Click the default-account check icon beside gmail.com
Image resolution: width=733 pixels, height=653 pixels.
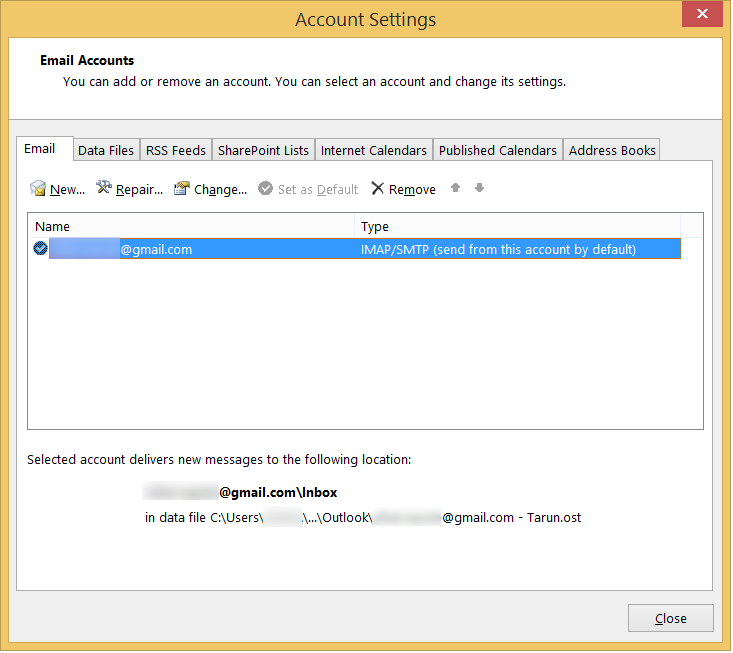(x=41, y=249)
